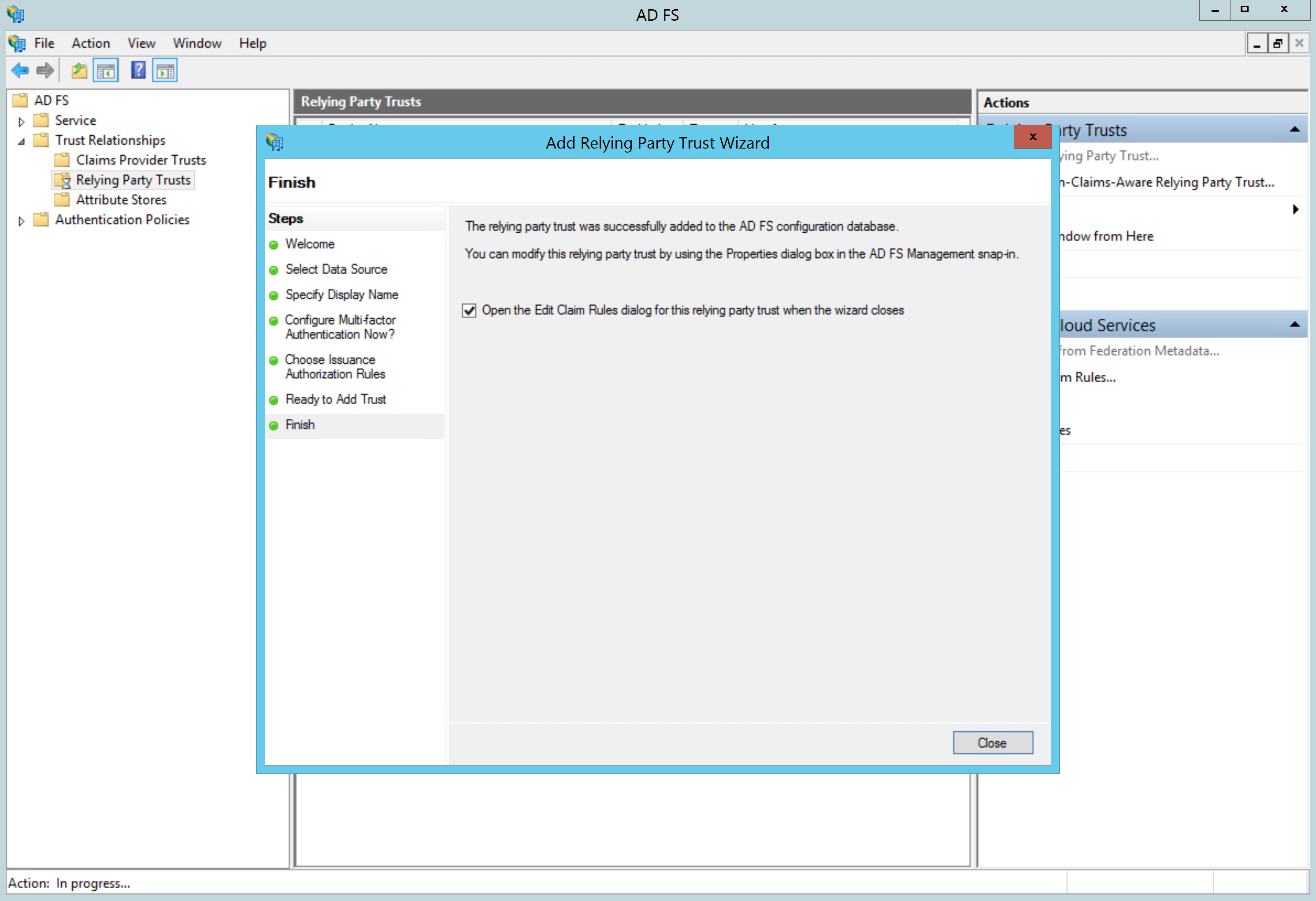The height and width of the screenshot is (901, 1316).
Task: Click the Relying Party Trusts pane header
Action: (633, 101)
